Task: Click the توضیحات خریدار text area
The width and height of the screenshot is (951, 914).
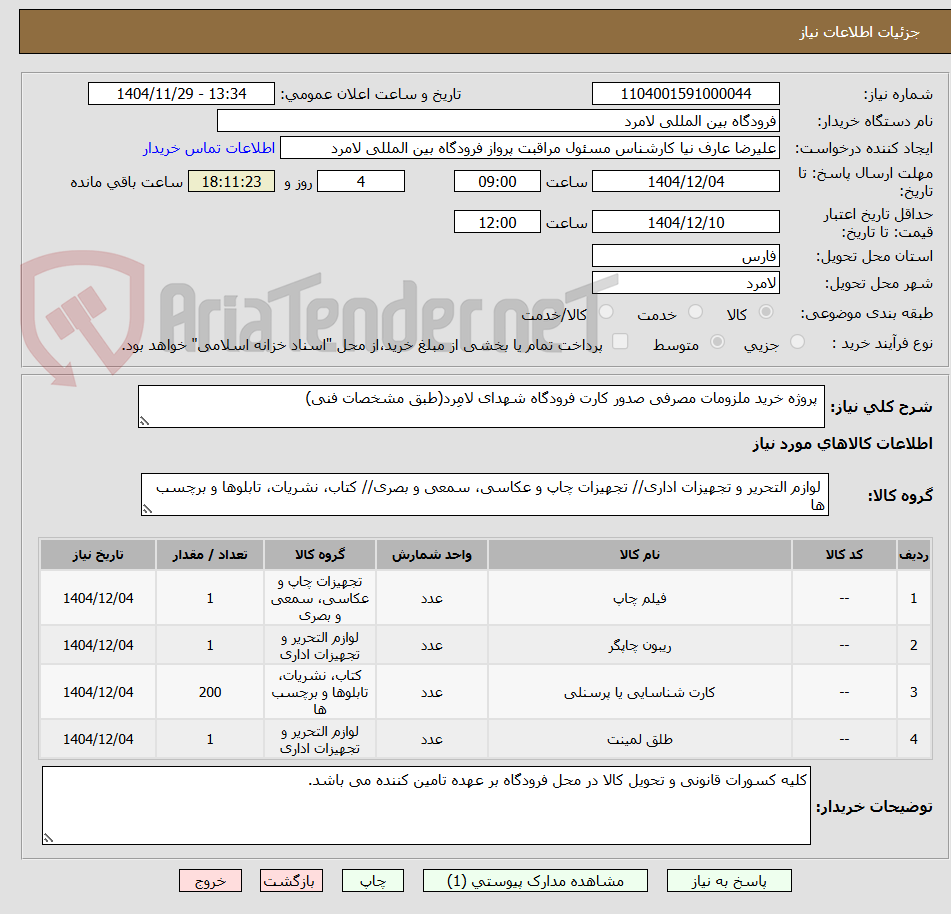Action: tap(426, 805)
